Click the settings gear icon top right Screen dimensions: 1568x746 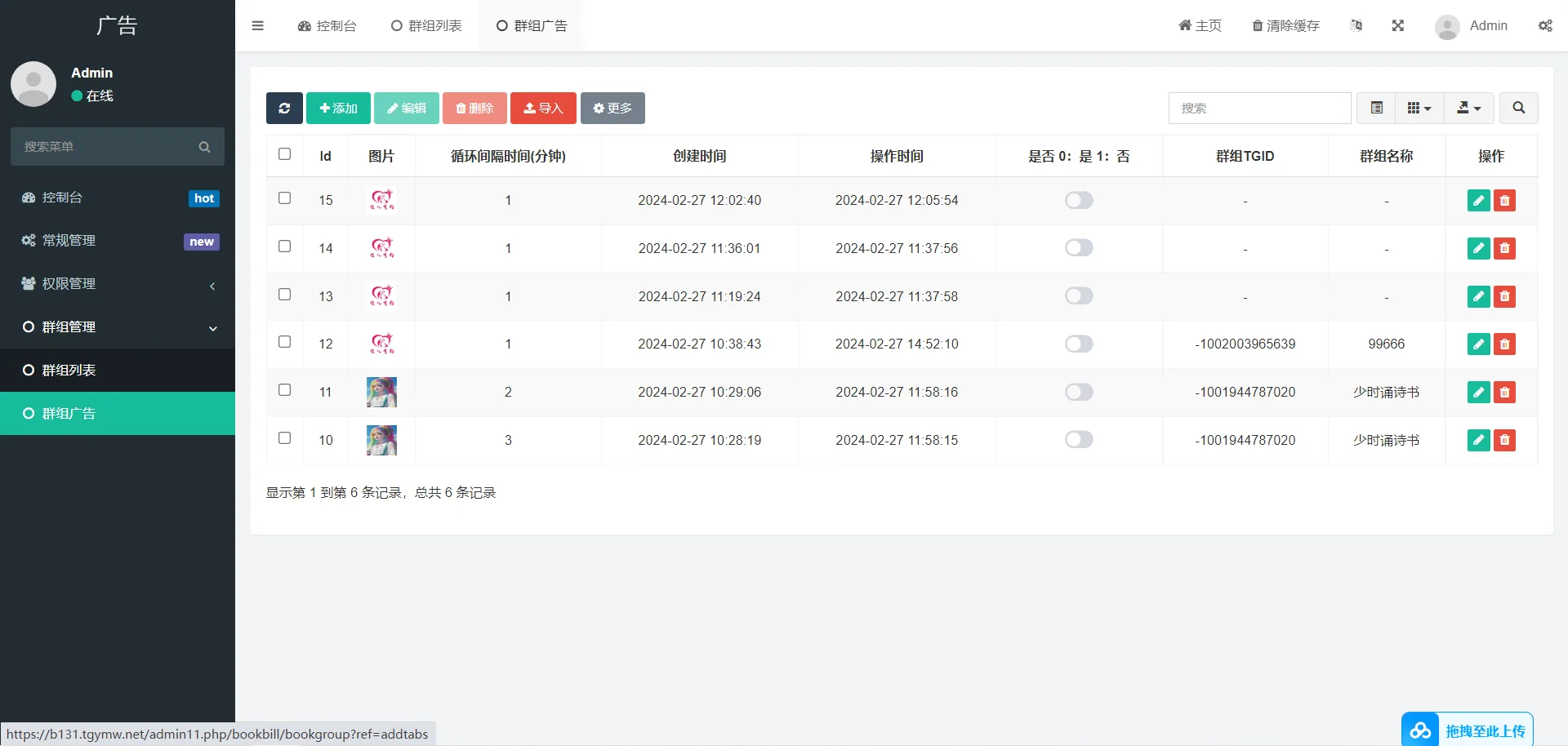[1546, 25]
